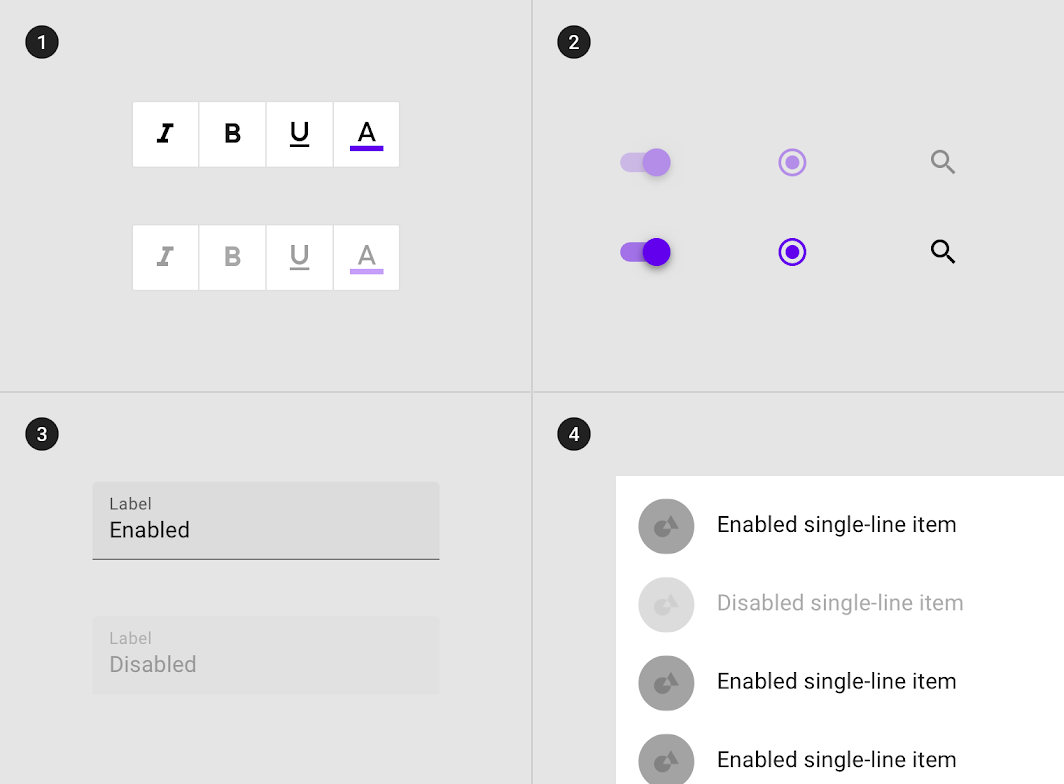Select the enabled purple radio button

tap(792, 252)
